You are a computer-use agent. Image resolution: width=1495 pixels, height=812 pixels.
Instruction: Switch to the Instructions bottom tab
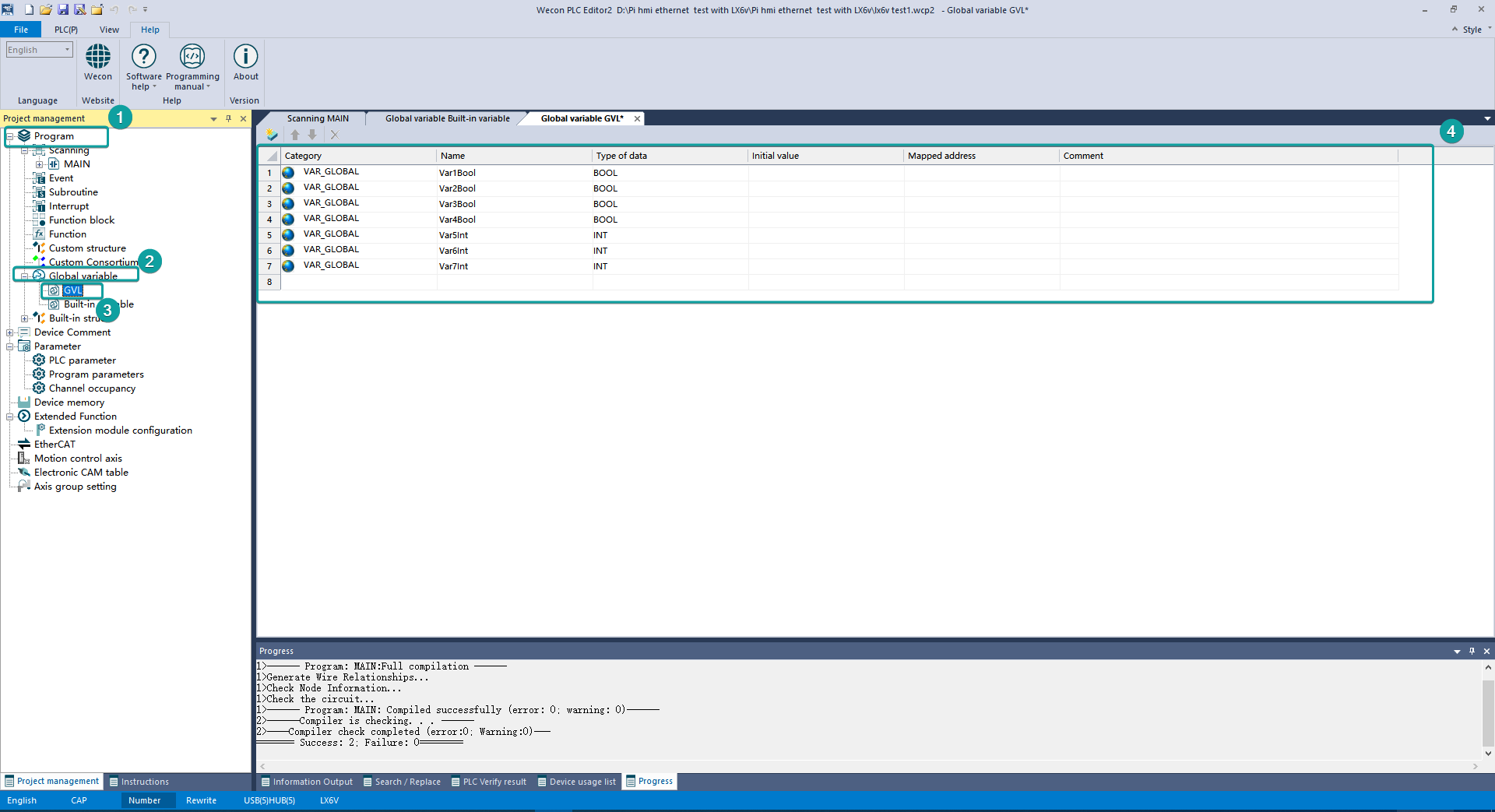click(x=139, y=782)
